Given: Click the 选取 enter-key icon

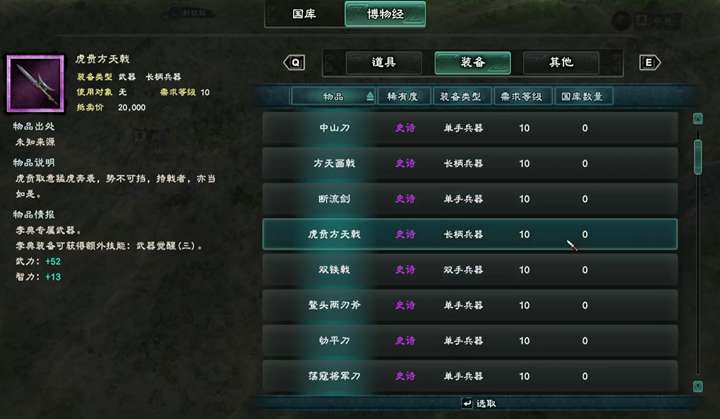Looking at the screenshot, I should 467,403.
